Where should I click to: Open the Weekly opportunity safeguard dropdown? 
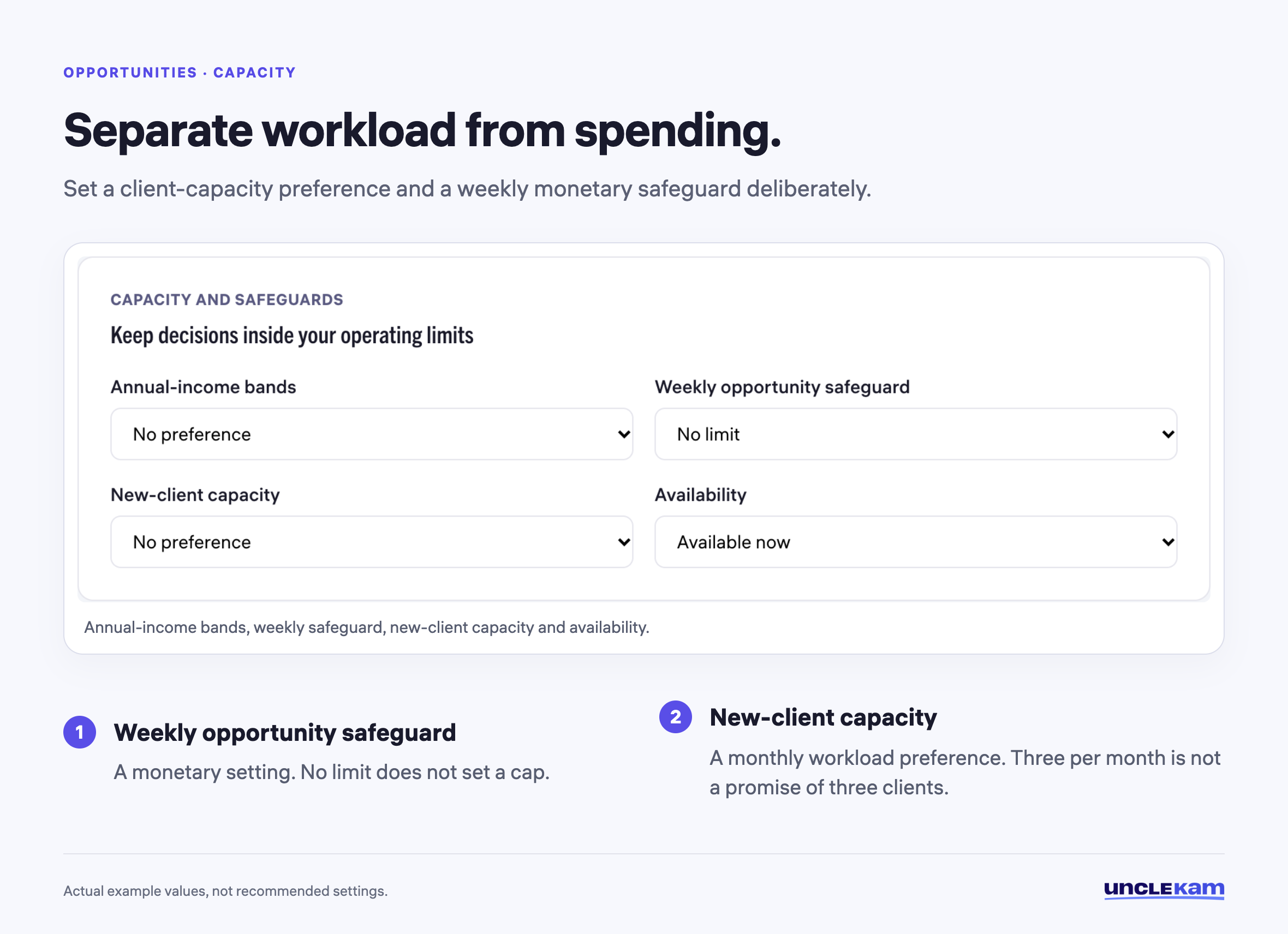pyautogui.click(x=915, y=434)
